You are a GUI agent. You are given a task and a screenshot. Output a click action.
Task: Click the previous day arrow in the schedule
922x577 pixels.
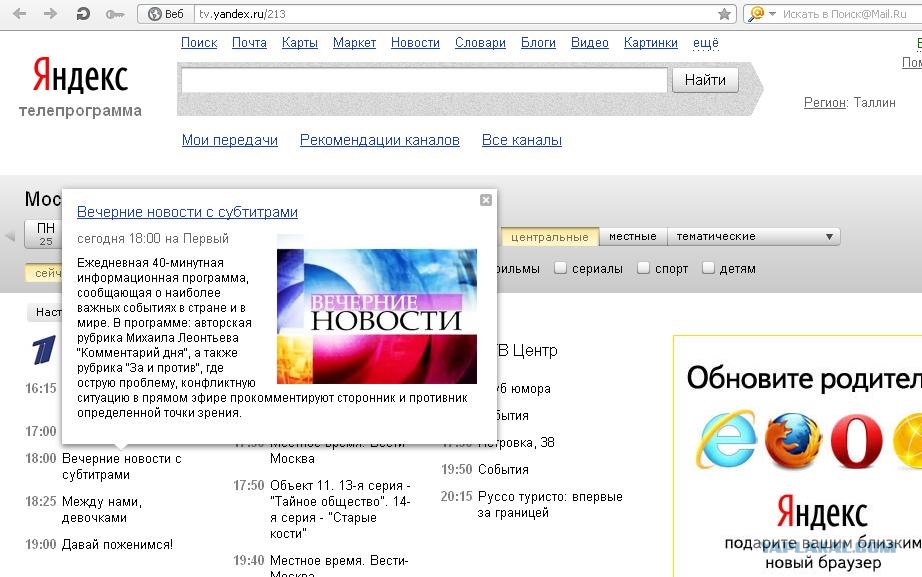(x=10, y=236)
